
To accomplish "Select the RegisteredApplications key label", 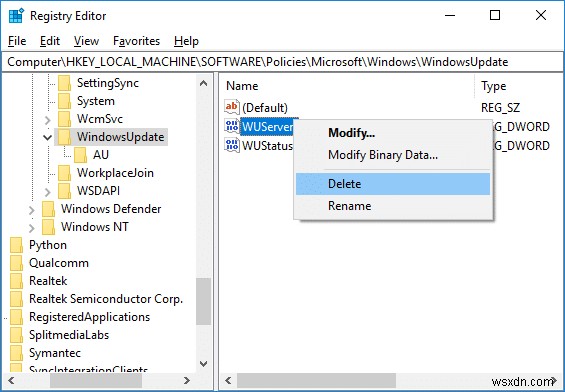I will coord(89,317).
